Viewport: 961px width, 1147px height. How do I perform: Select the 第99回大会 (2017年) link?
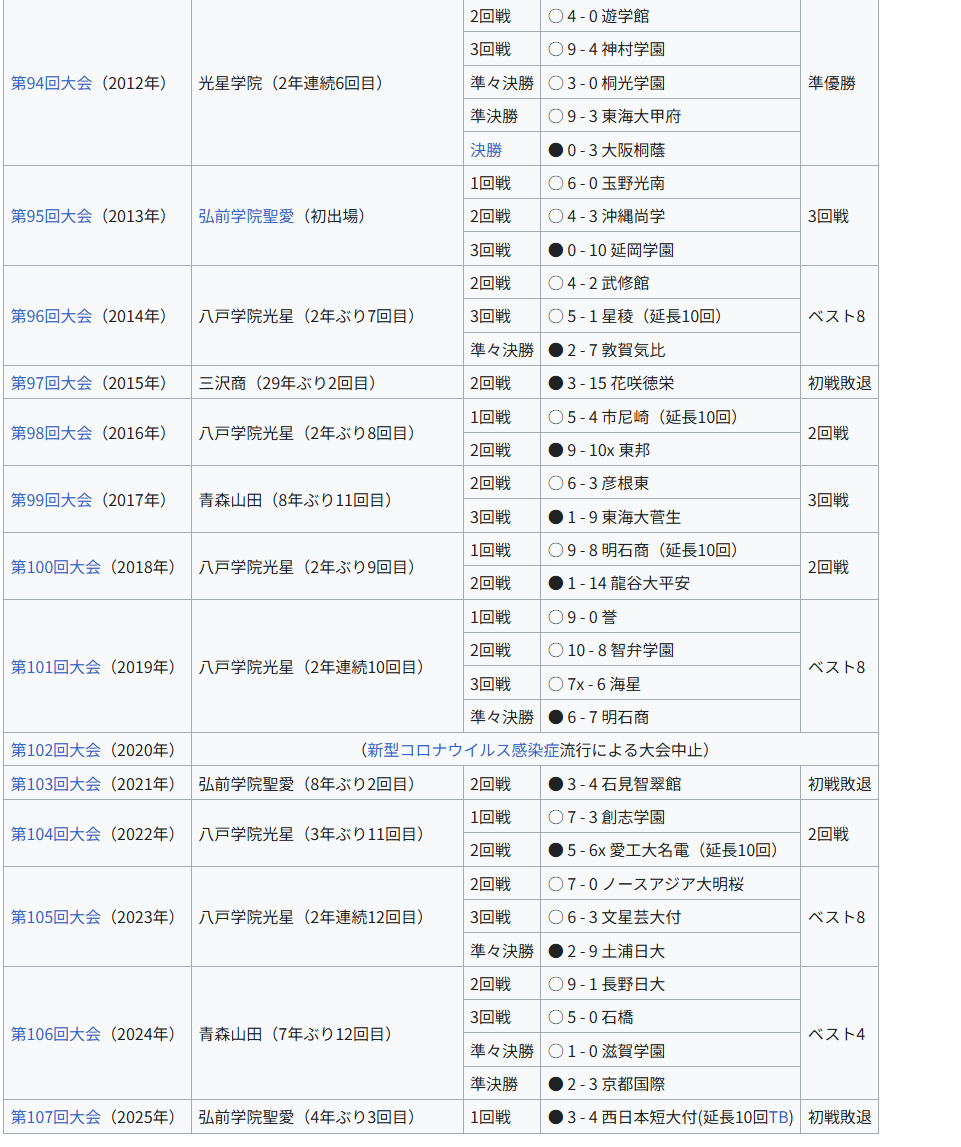click(51, 500)
